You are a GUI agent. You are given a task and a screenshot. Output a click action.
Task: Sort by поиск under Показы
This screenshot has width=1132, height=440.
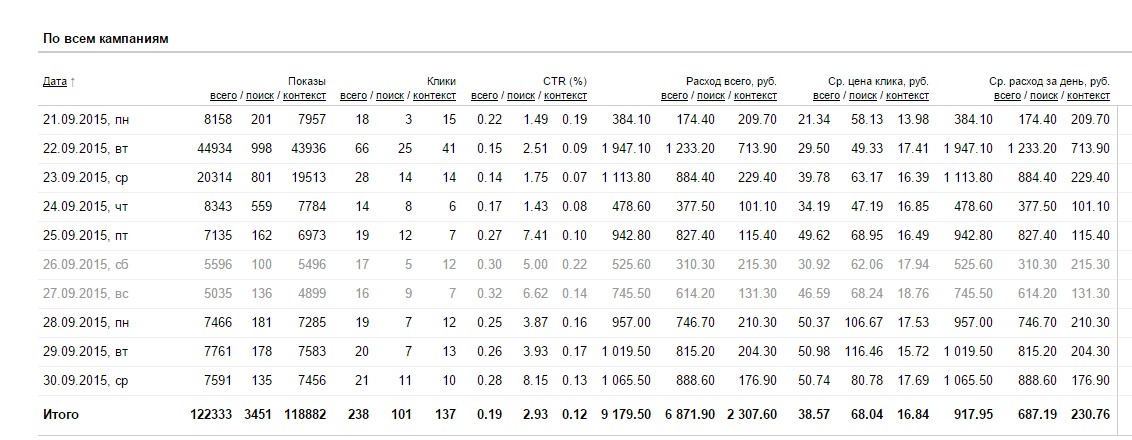click(x=259, y=96)
